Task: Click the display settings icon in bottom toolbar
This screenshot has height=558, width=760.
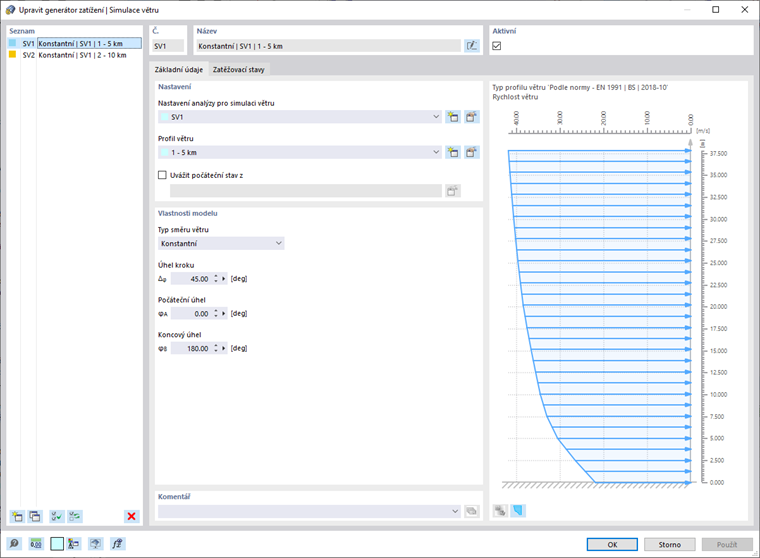Action: [95, 544]
